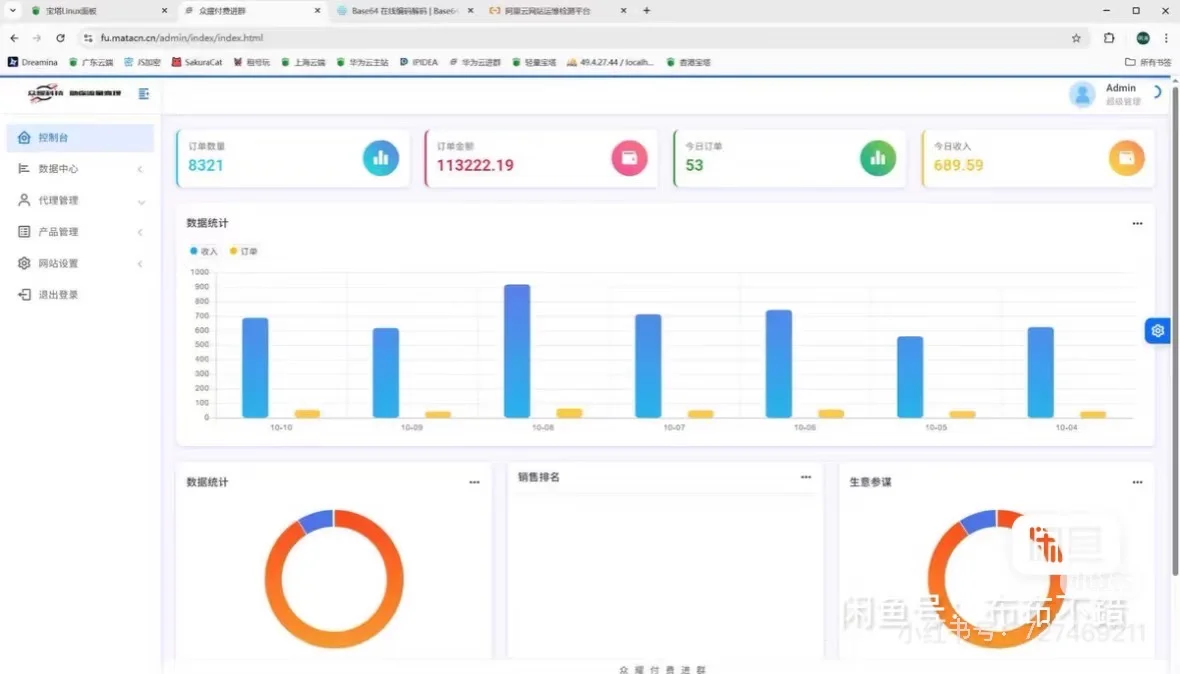This screenshot has width=1180, height=674.
Task: Expand the 数据中心 submenu
Action: pos(140,169)
